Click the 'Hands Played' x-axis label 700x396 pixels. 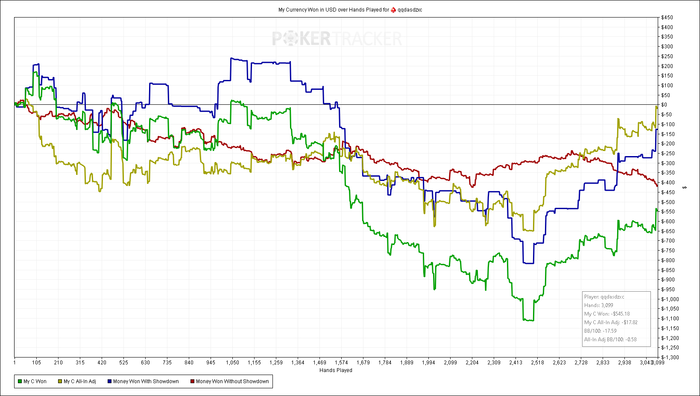coord(336,370)
